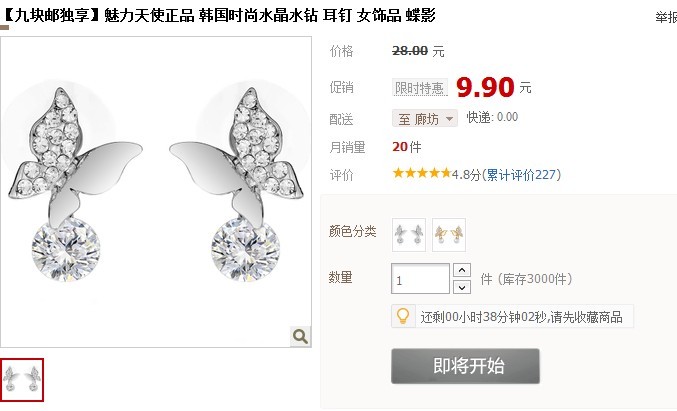Image resolution: width=677 pixels, height=411 pixels.
Task: Open the 至 廊坊 delivery destination dropdown
Action: click(425, 118)
